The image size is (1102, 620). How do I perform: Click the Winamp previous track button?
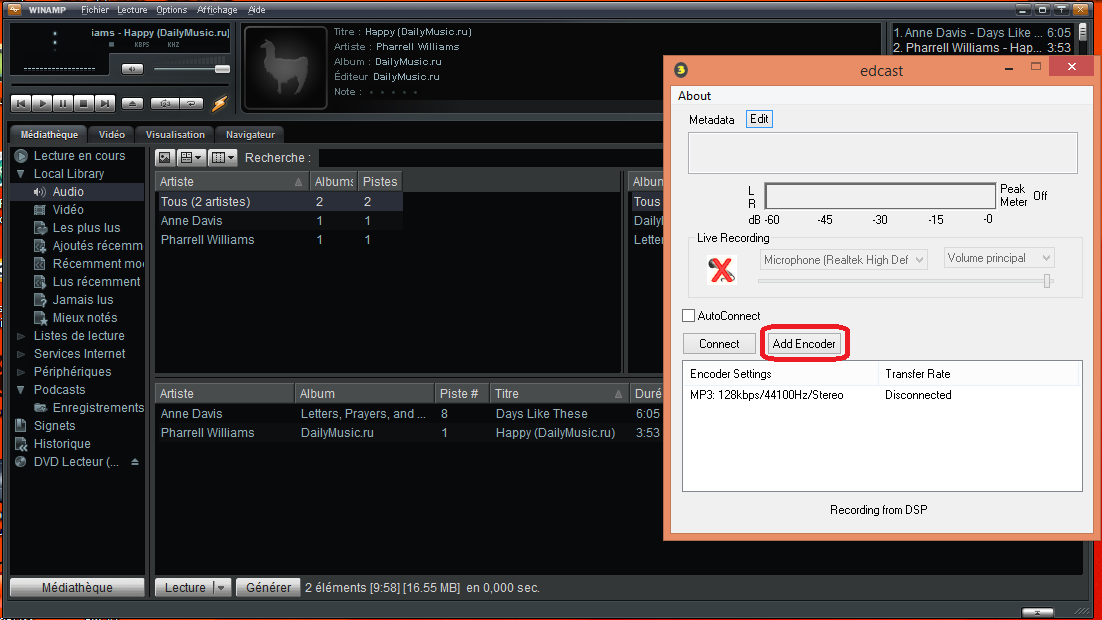pyautogui.click(x=21, y=103)
